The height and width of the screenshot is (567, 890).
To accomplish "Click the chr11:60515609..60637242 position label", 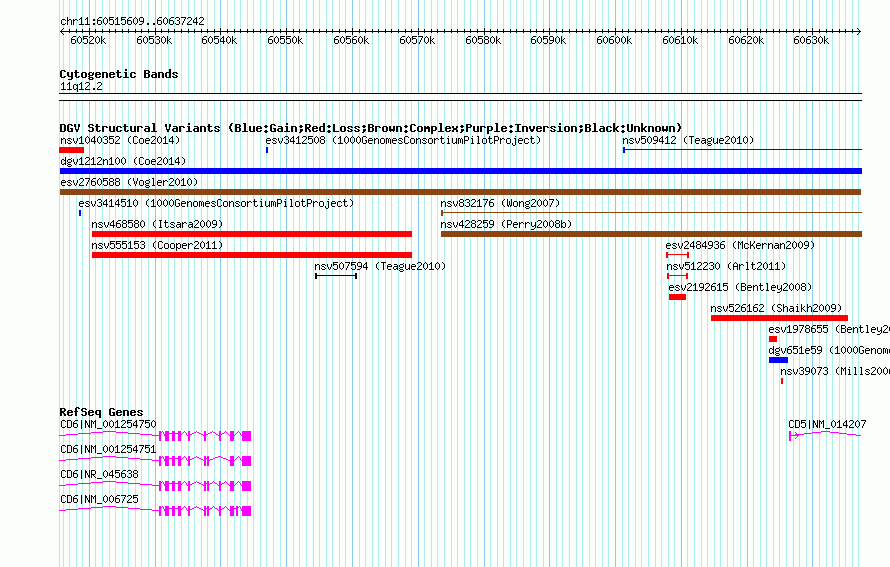I will [x=132, y=21].
